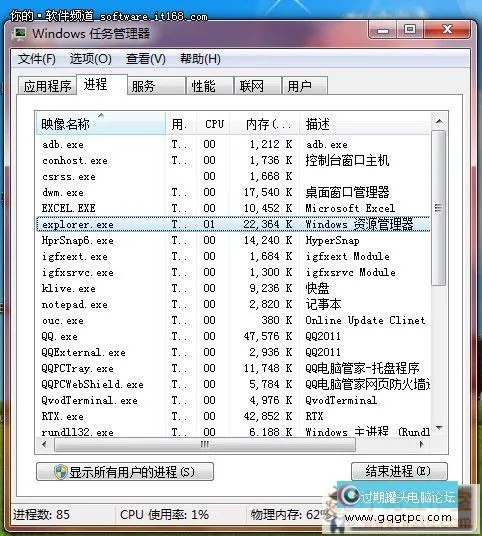
Task: Sort processes by CPU column header
Action: coord(213,124)
